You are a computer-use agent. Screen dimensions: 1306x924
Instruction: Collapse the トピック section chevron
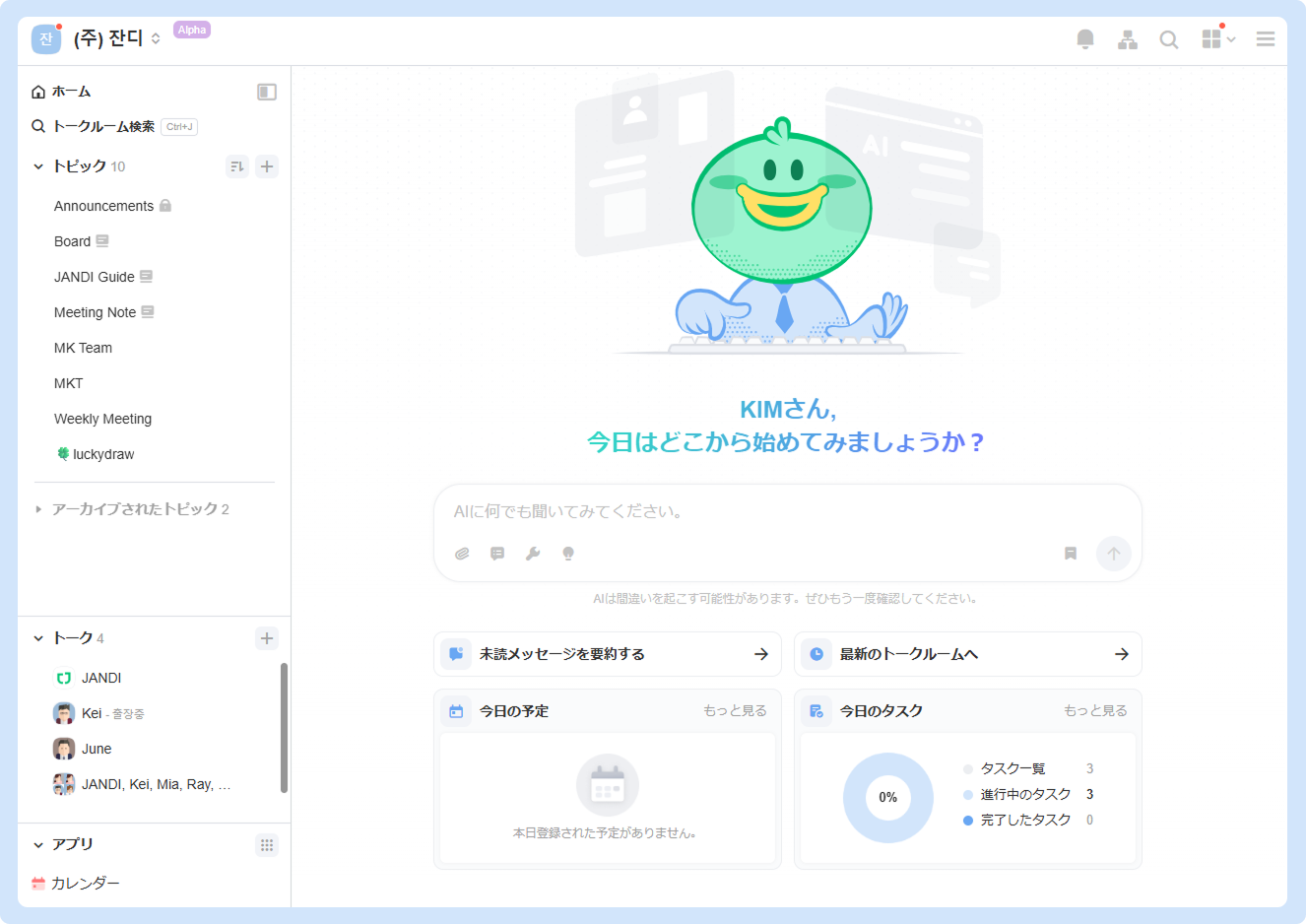(38, 166)
